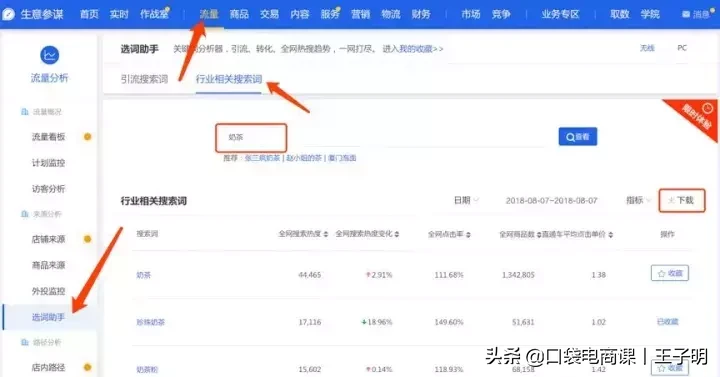Open 店内路径 in the sidebar

(49, 367)
